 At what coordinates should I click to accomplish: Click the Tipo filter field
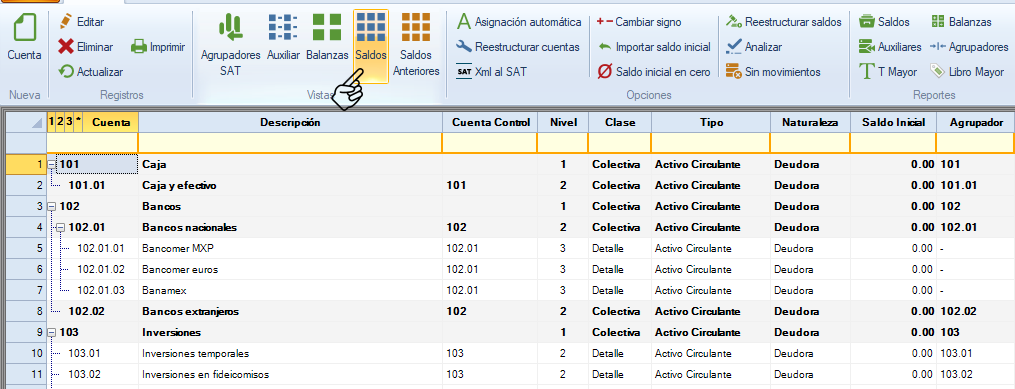(x=711, y=142)
